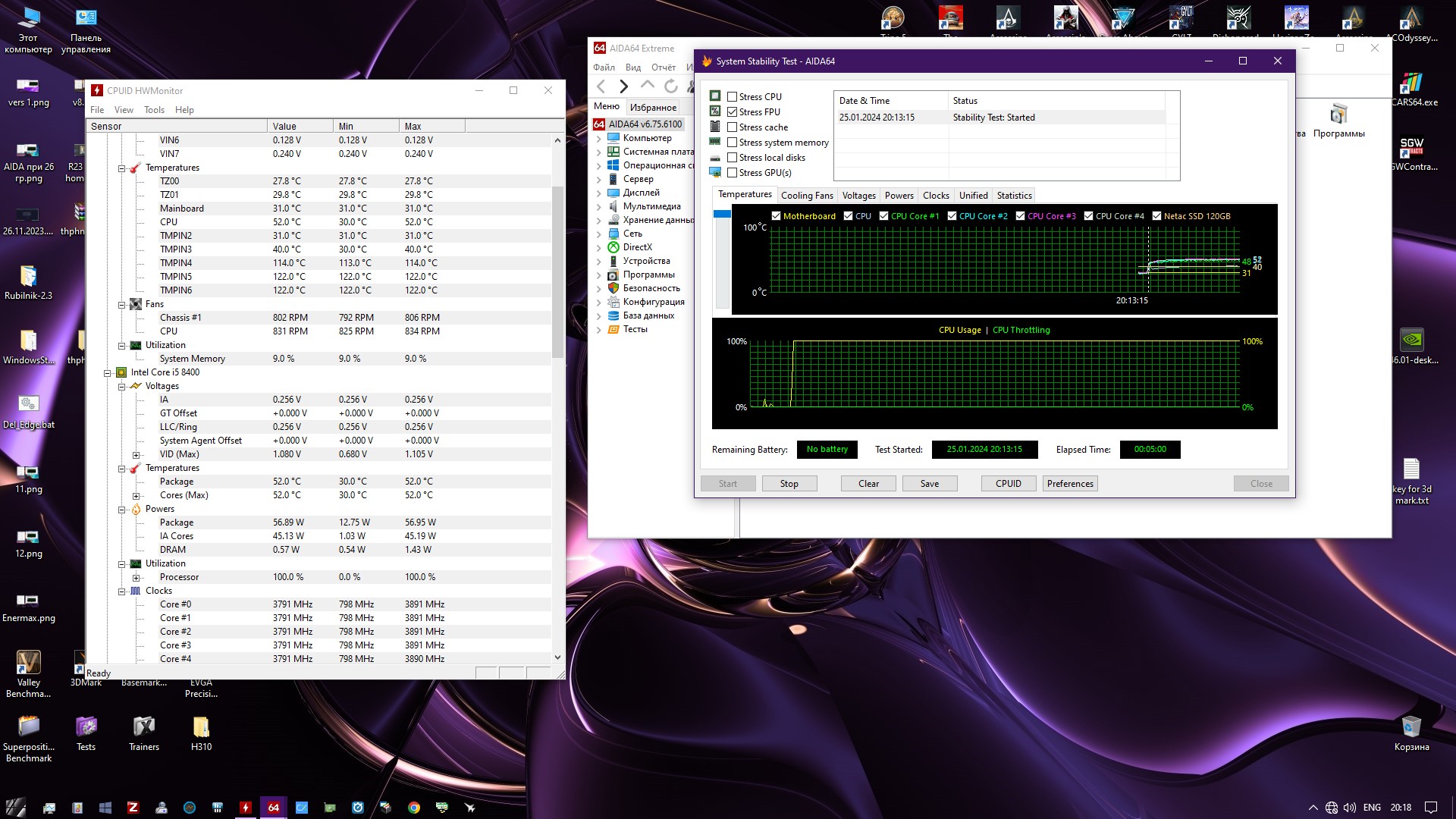Click the HWMonitor scroll down arrow

(x=557, y=658)
